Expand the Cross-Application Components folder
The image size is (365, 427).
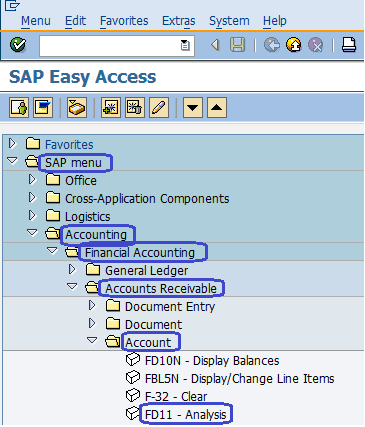[x=32, y=198]
